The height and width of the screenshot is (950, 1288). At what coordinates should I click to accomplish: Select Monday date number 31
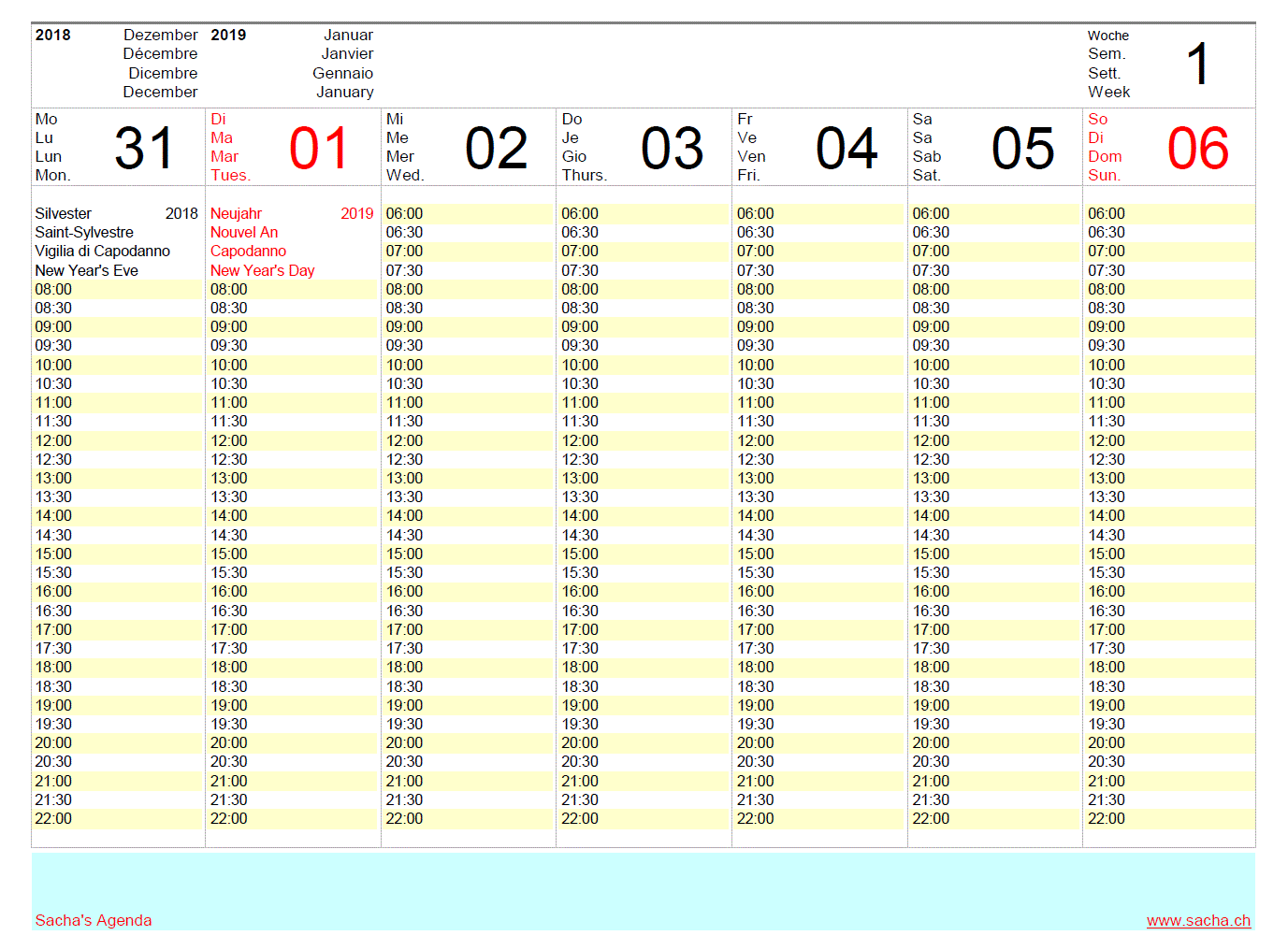pyautogui.click(x=144, y=149)
